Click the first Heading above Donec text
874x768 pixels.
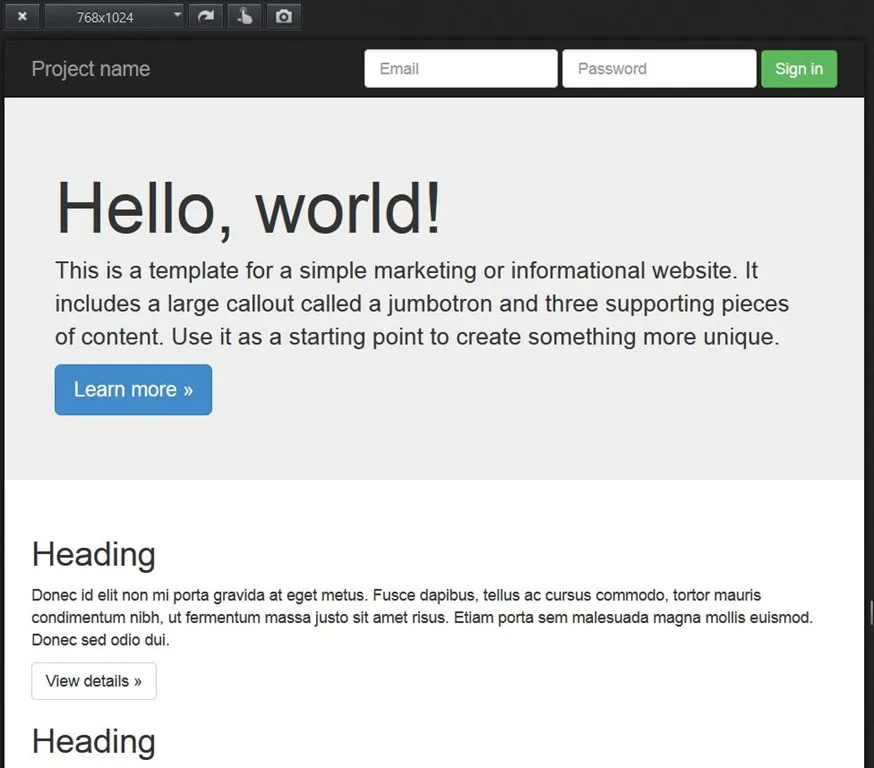click(x=94, y=554)
